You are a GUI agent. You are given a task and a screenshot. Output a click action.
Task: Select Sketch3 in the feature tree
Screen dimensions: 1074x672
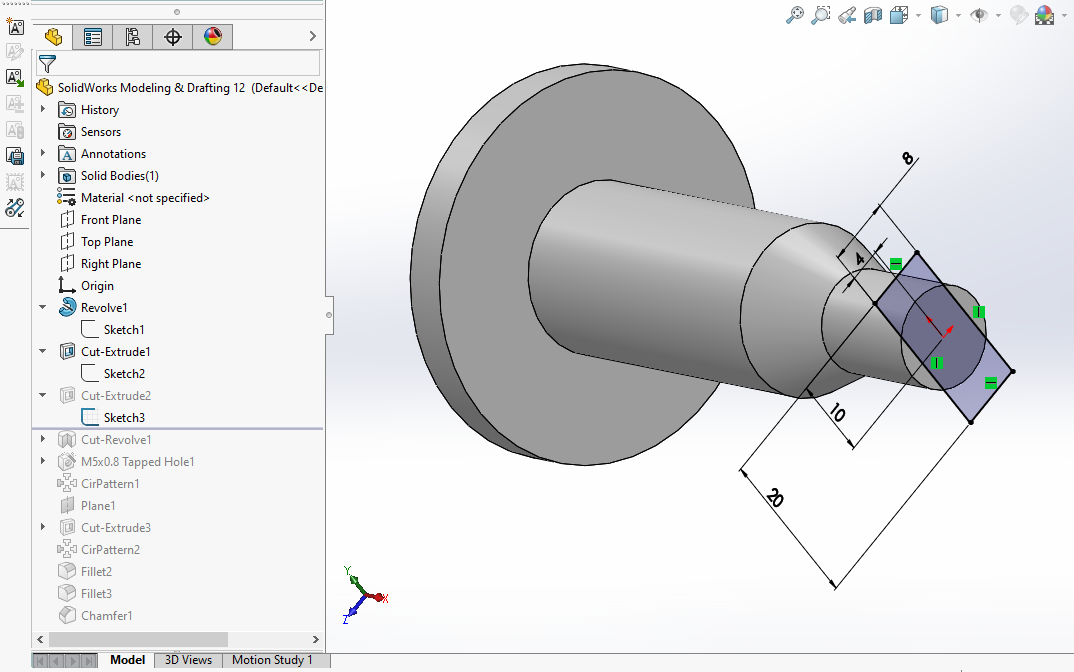(x=124, y=418)
